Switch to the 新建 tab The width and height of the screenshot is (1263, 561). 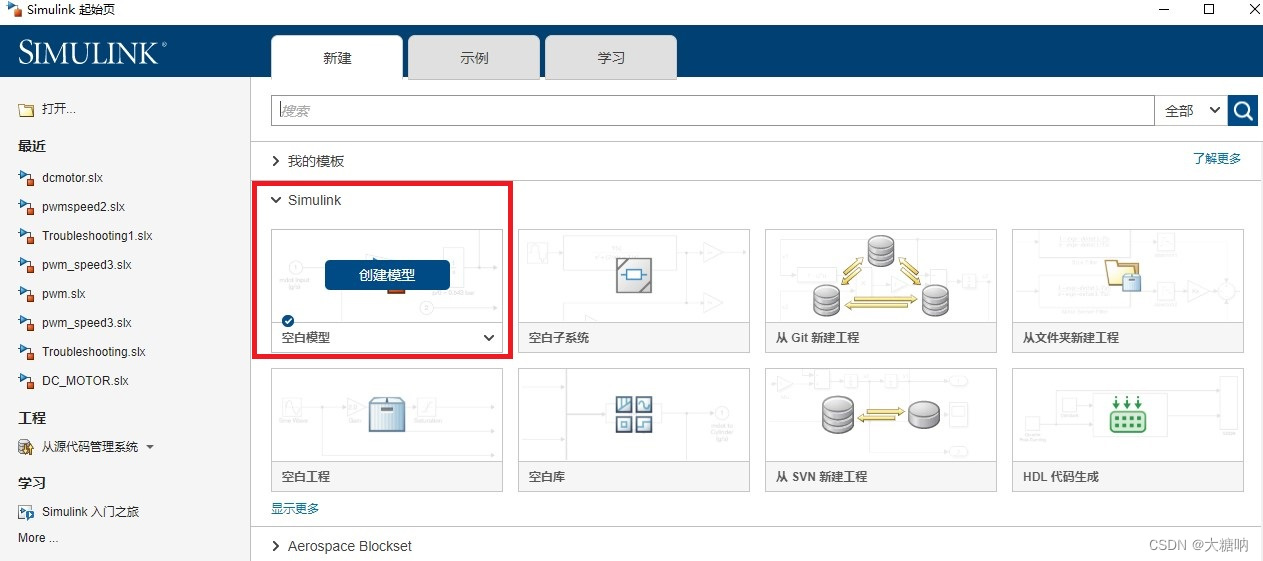337,58
